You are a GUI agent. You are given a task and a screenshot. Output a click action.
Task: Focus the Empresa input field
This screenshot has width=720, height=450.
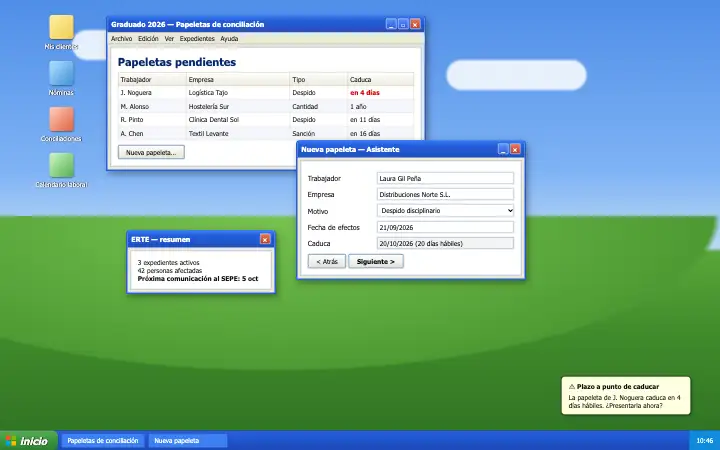pyautogui.click(x=445, y=194)
